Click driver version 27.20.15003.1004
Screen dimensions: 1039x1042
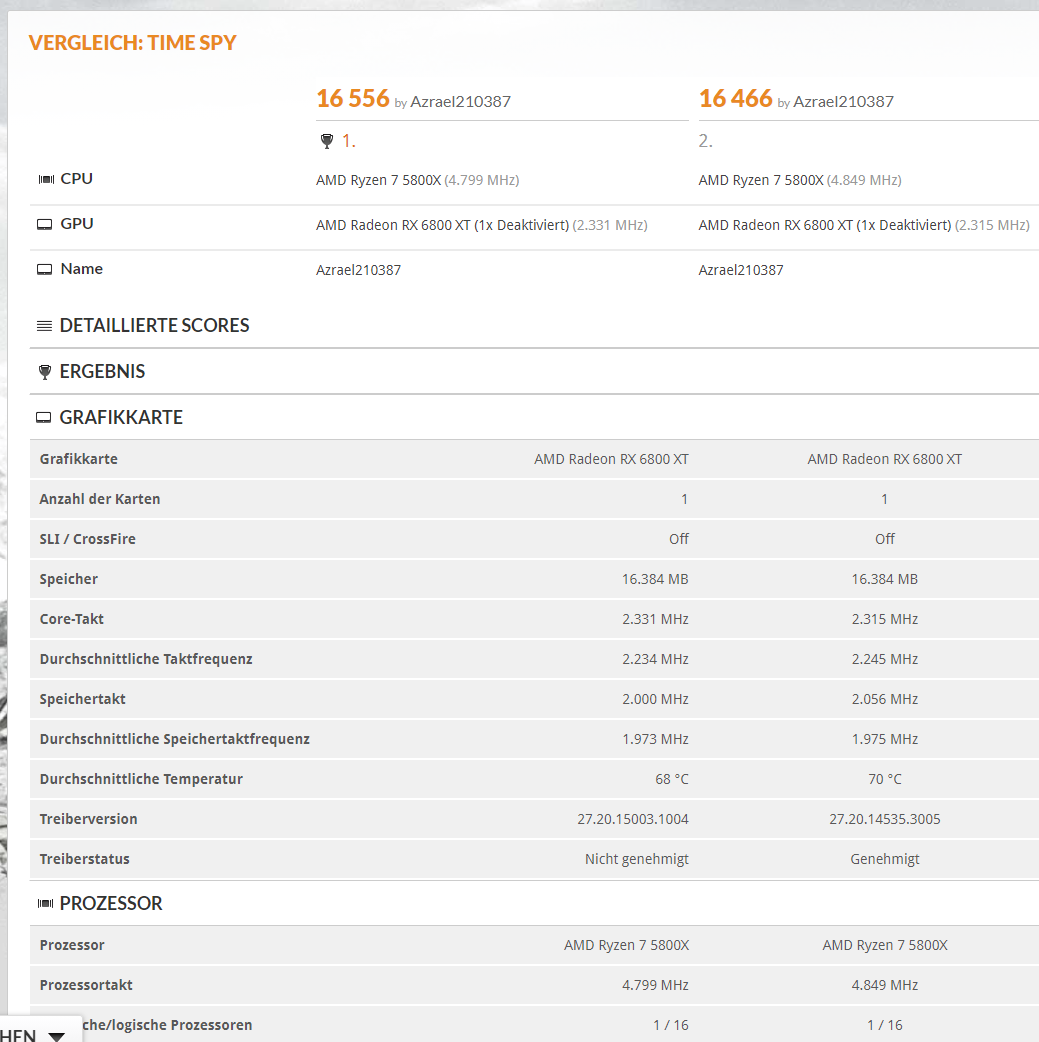tap(633, 819)
